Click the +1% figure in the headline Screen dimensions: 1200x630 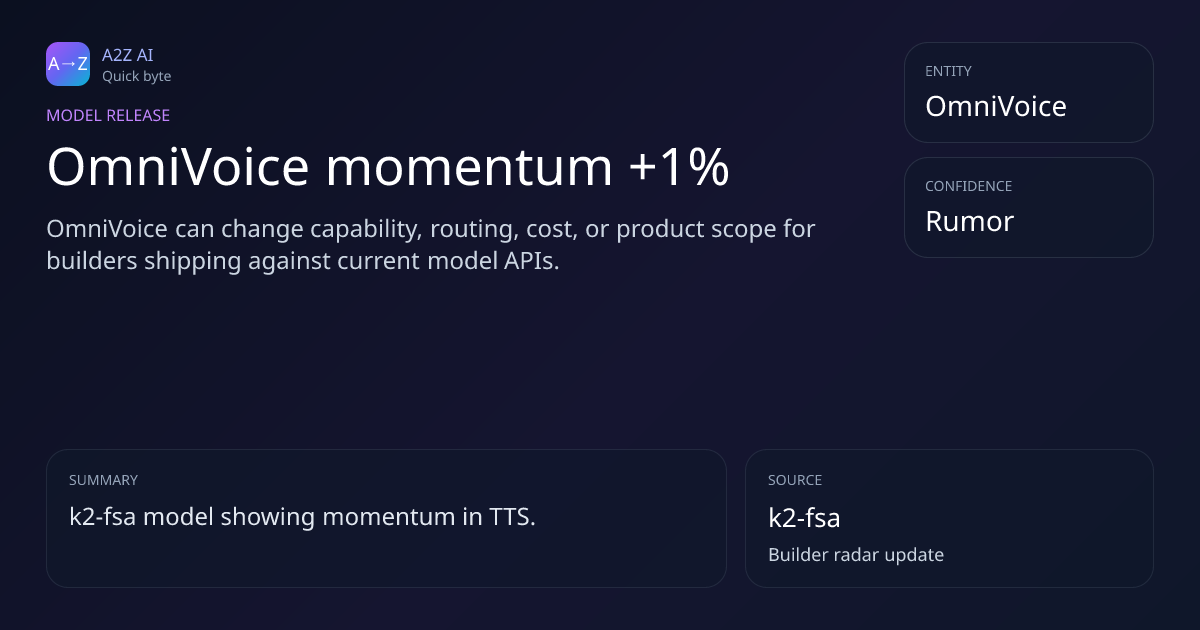pyautogui.click(x=679, y=167)
